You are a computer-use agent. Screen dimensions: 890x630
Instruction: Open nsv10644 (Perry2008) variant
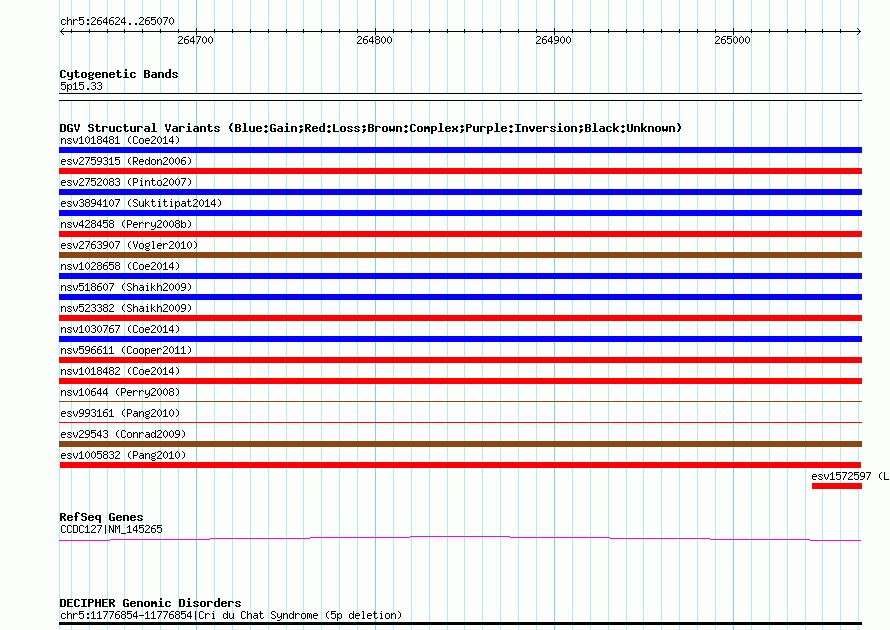[x=120, y=392]
